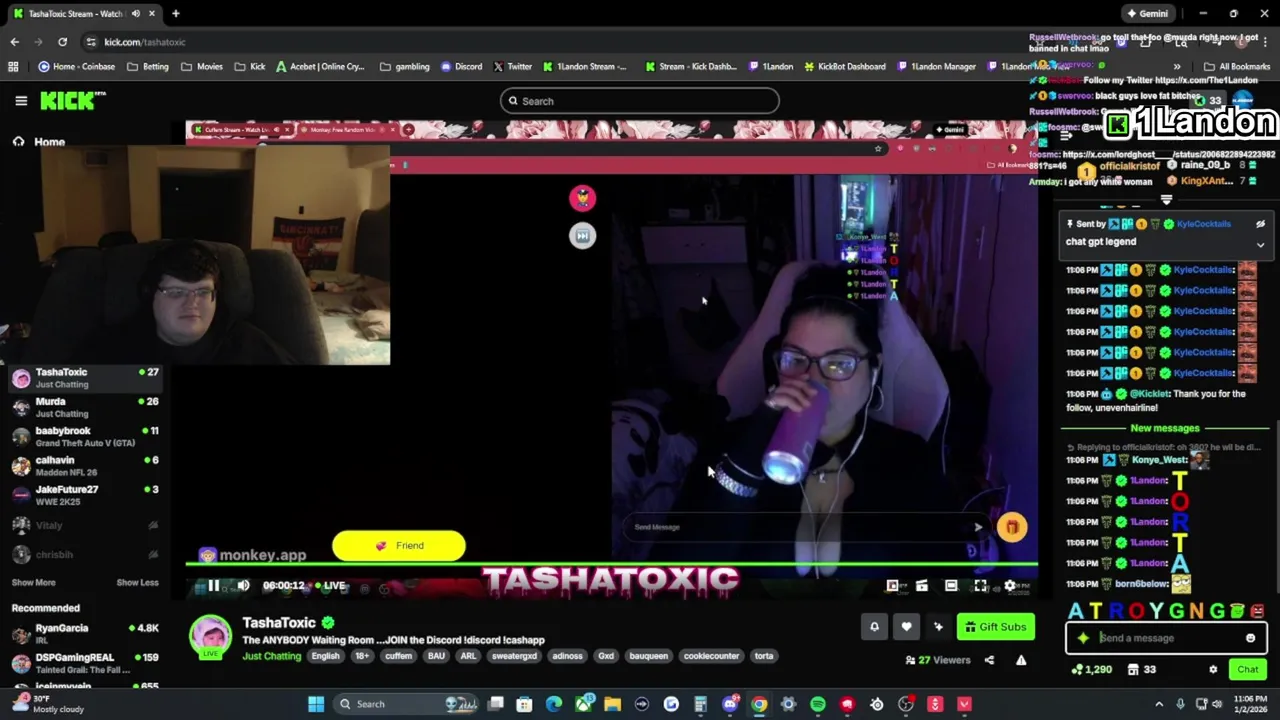Collapse following list with Show Less
This screenshot has width=1280, height=720.
pyautogui.click(x=137, y=582)
